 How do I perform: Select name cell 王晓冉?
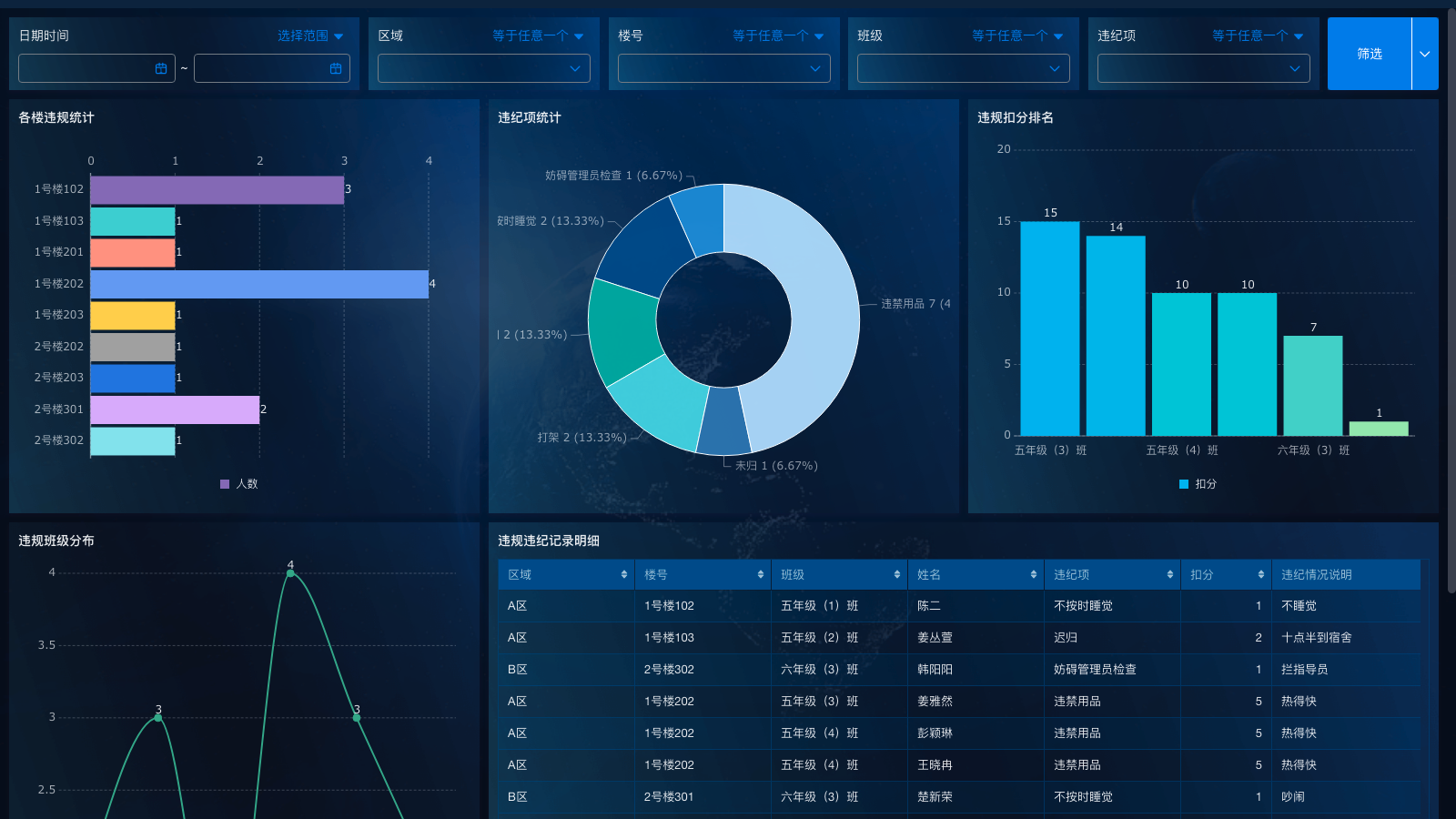(x=935, y=765)
